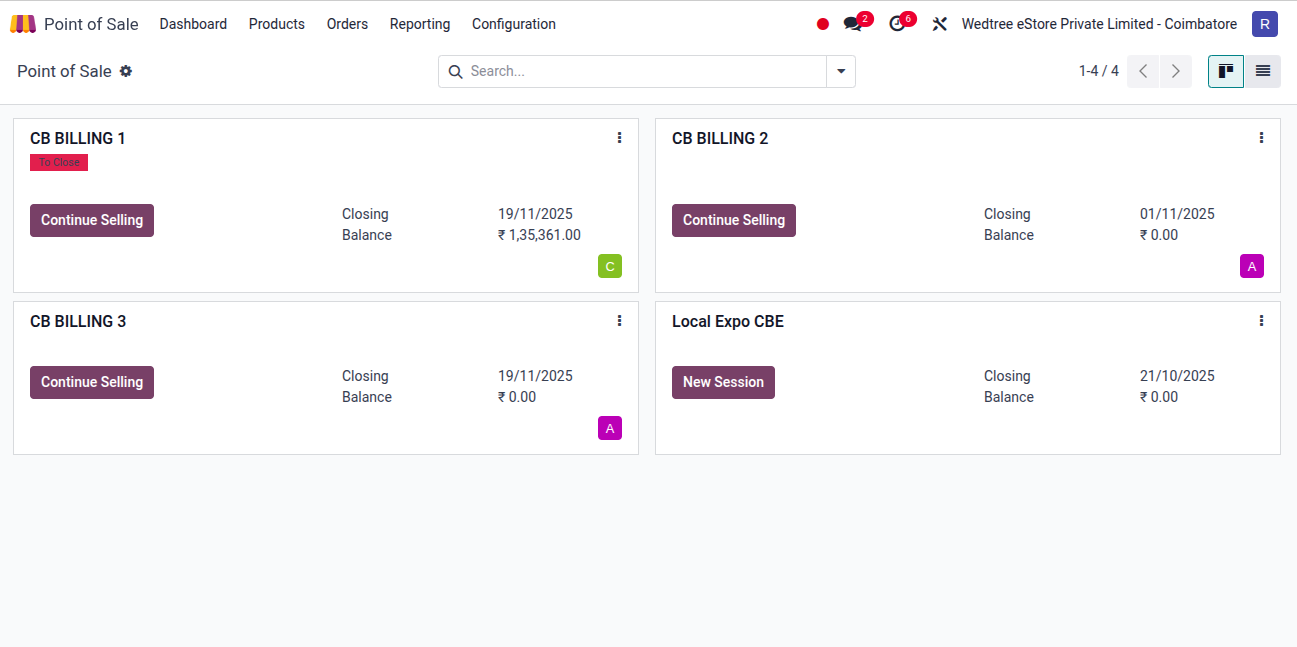Open the chat messages icon
The image size is (1297, 647).
click(x=852, y=24)
